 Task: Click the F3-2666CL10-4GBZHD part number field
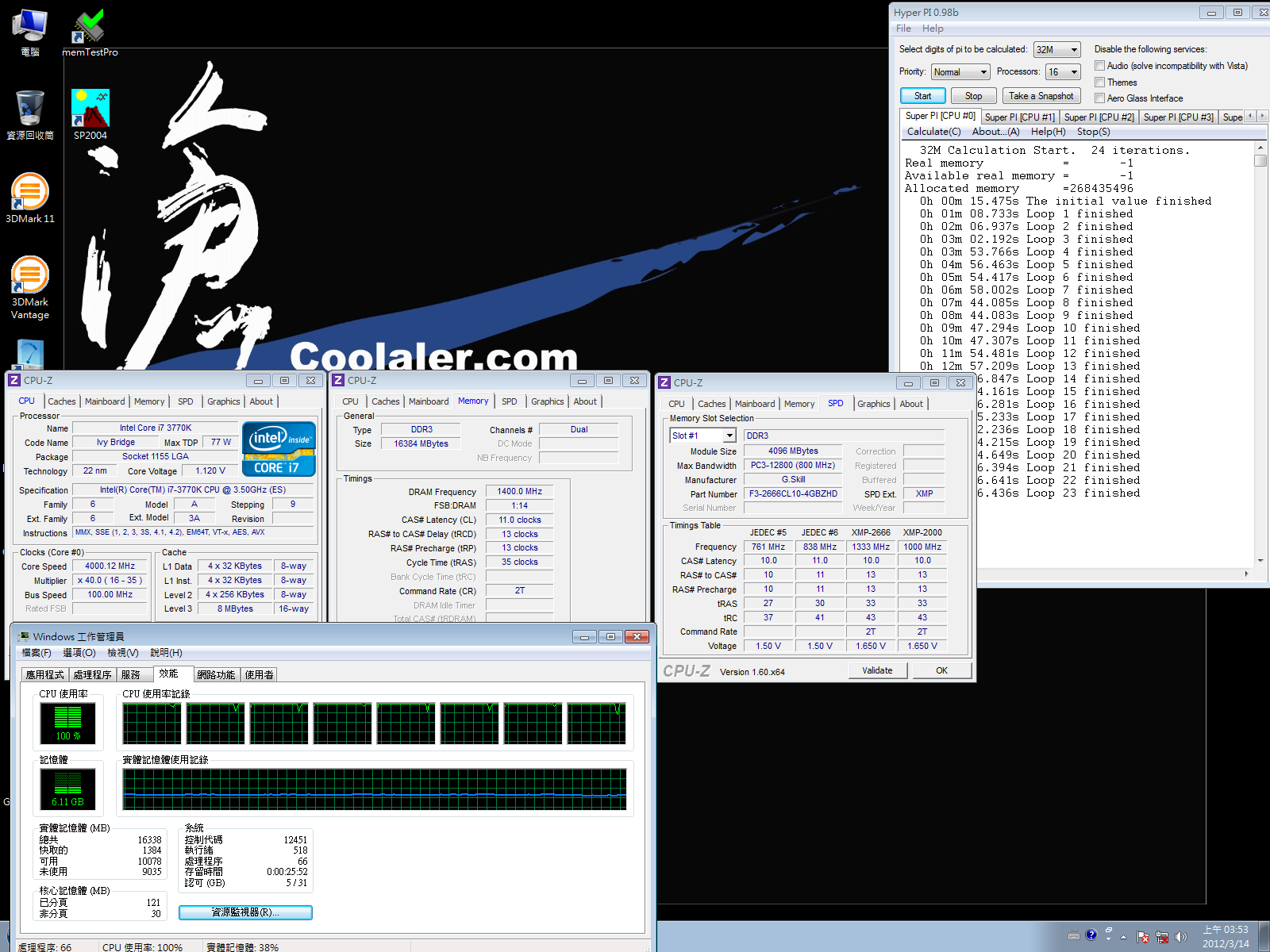(x=793, y=494)
